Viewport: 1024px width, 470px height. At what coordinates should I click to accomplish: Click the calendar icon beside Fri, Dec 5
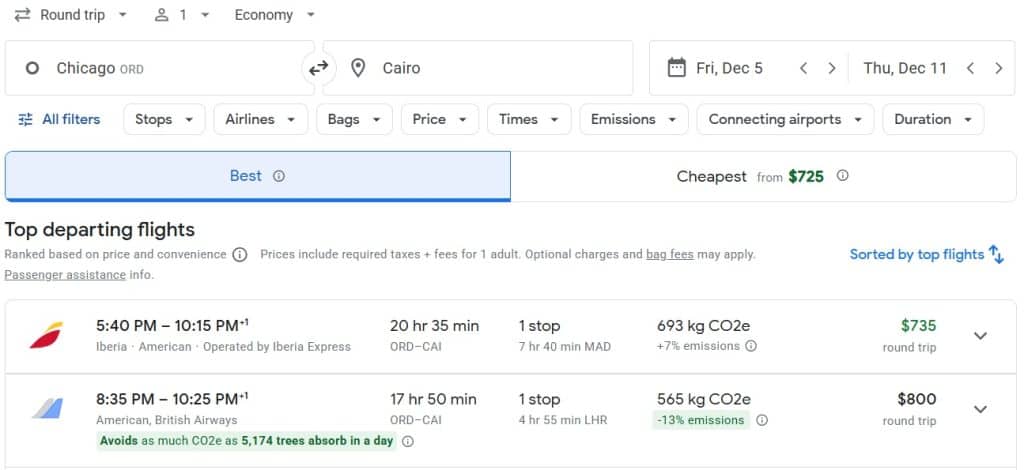[677, 67]
